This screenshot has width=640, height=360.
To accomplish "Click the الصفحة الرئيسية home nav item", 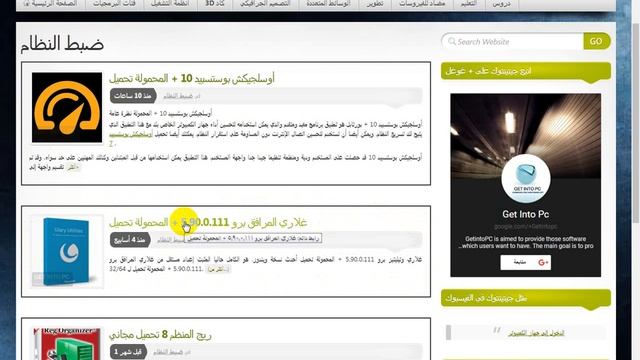I will click(x=51, y=4).
